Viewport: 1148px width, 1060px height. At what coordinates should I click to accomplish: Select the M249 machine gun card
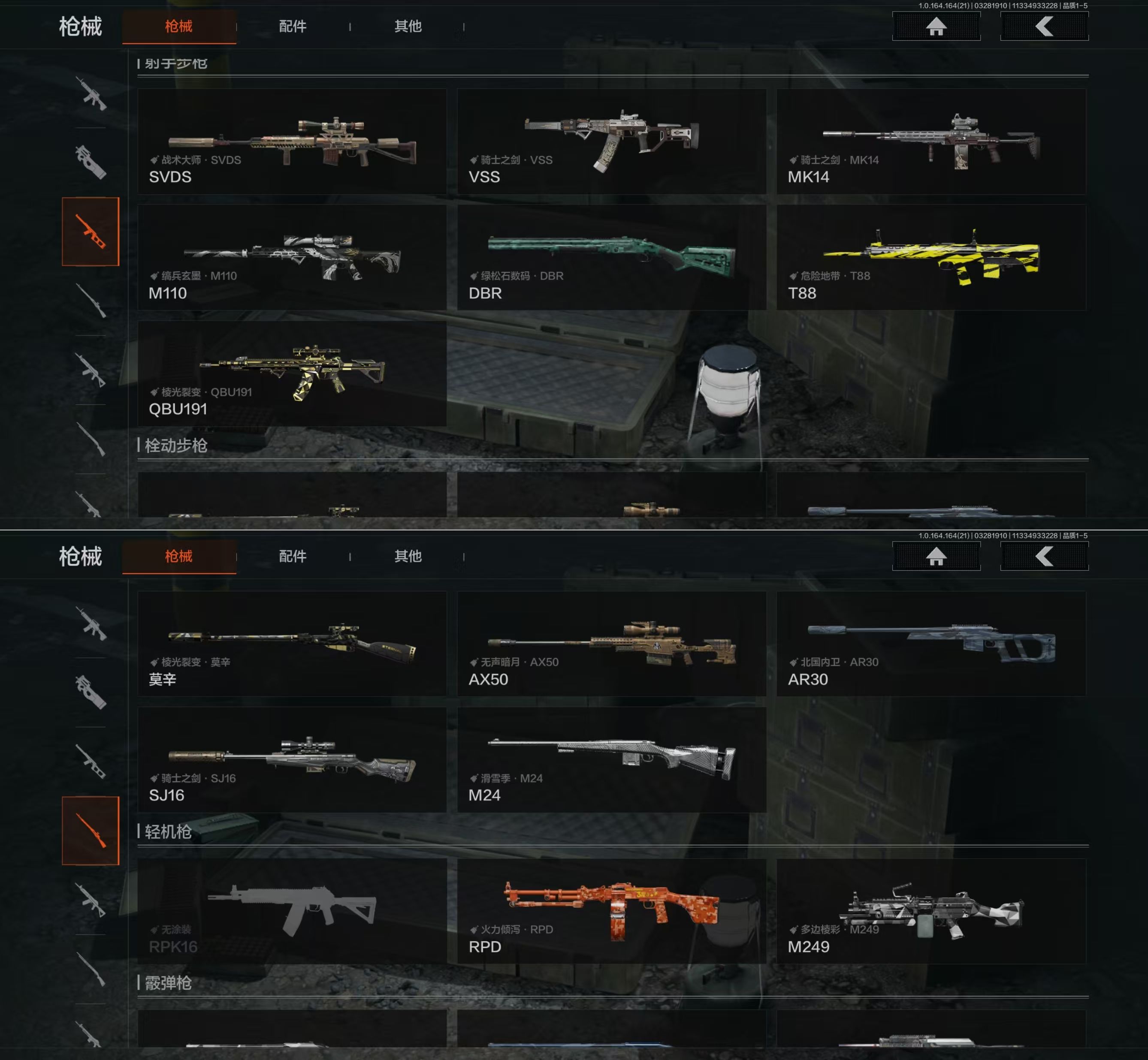931,911
